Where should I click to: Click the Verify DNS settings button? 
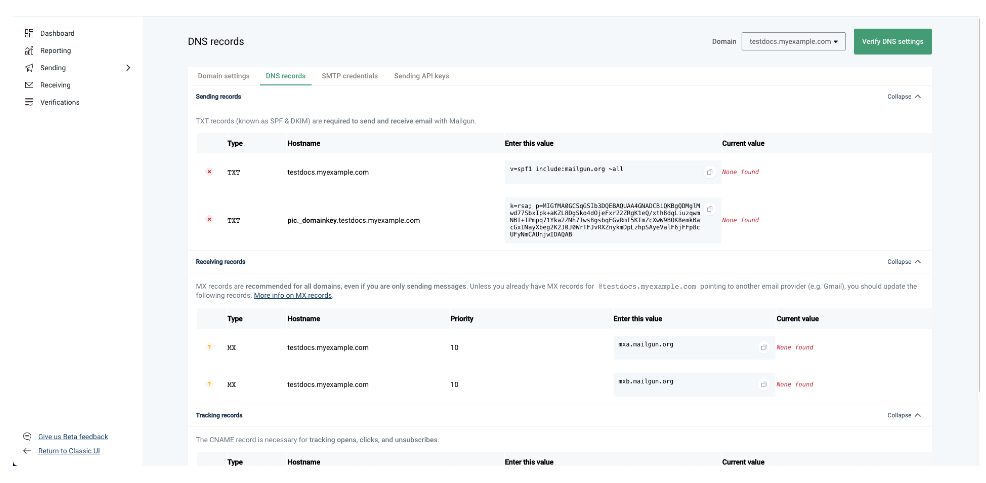click(892, 42)
